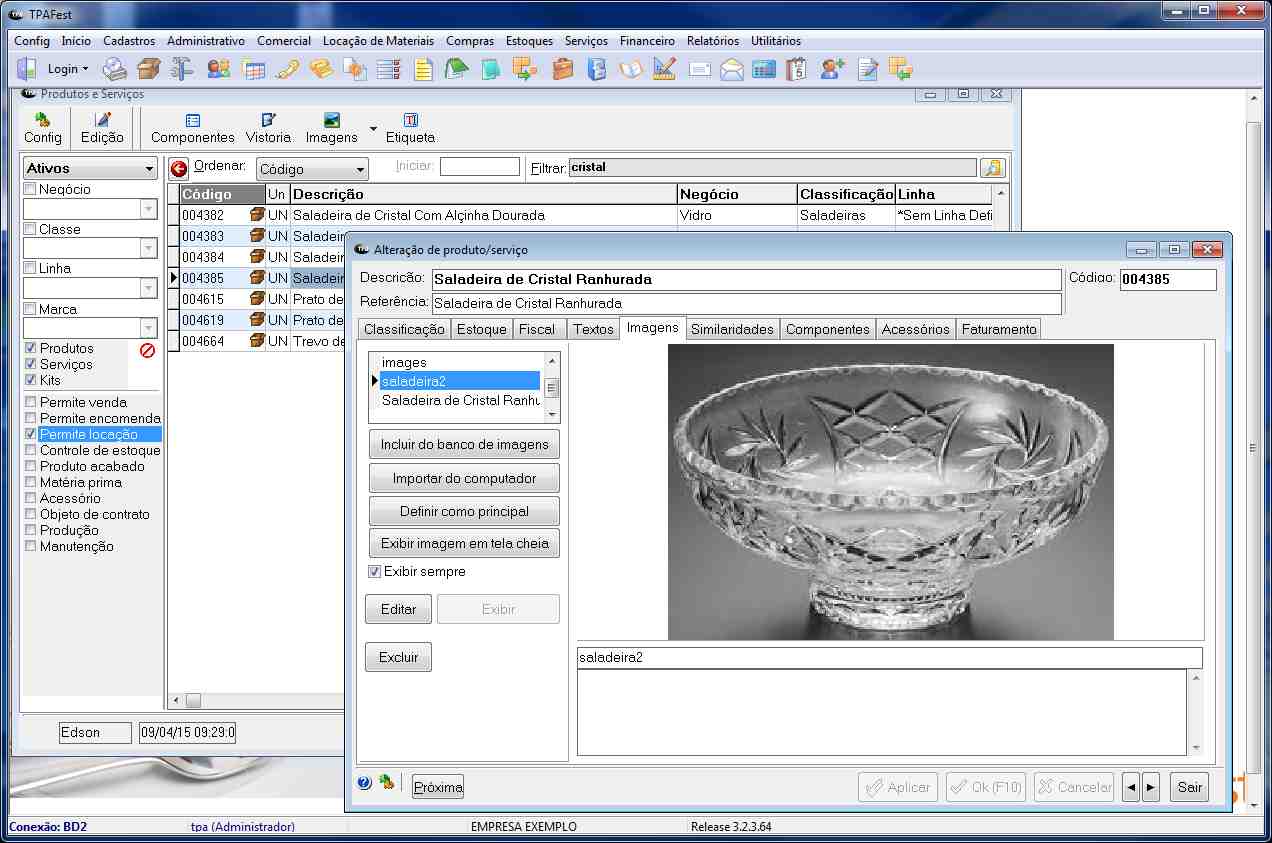Switch to the Estoque tab
The width and height of the screenshot is (1272, 843).
481,329
